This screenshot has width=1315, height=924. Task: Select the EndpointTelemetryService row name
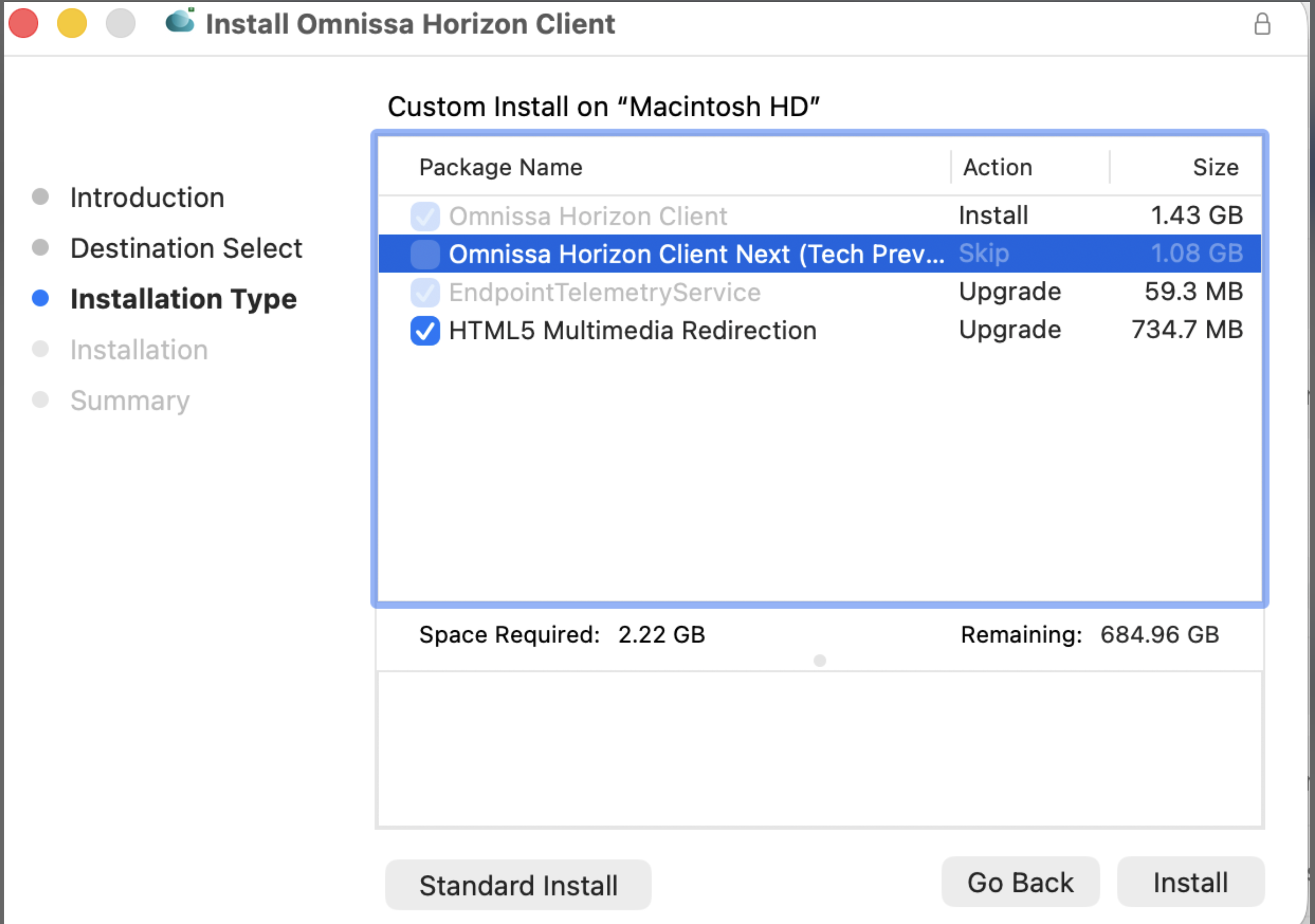click(605, 293)
